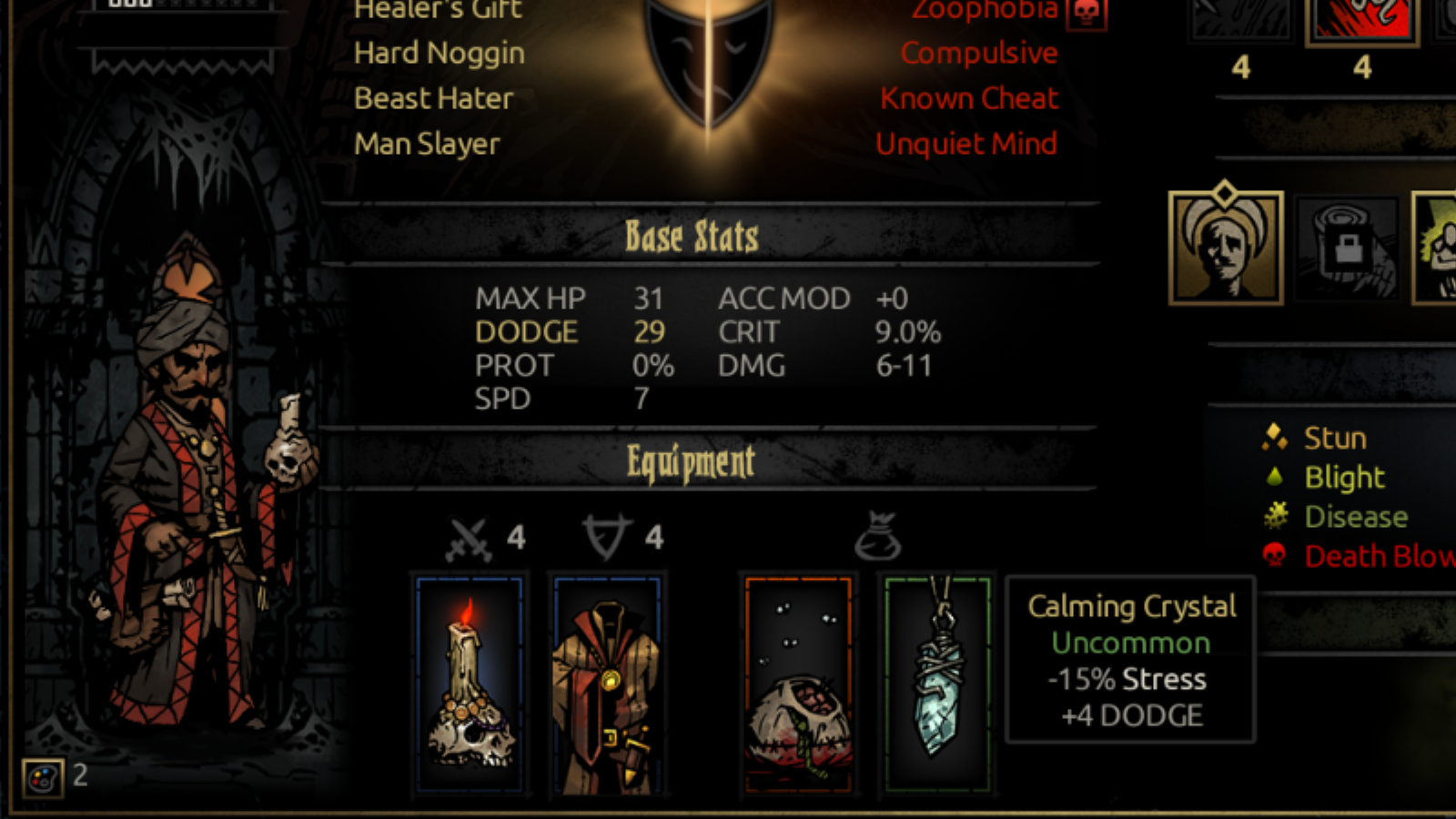1456x819 pixels.
Task: Click the bloody skull trinket slot
Action: [x=799, y=685]
